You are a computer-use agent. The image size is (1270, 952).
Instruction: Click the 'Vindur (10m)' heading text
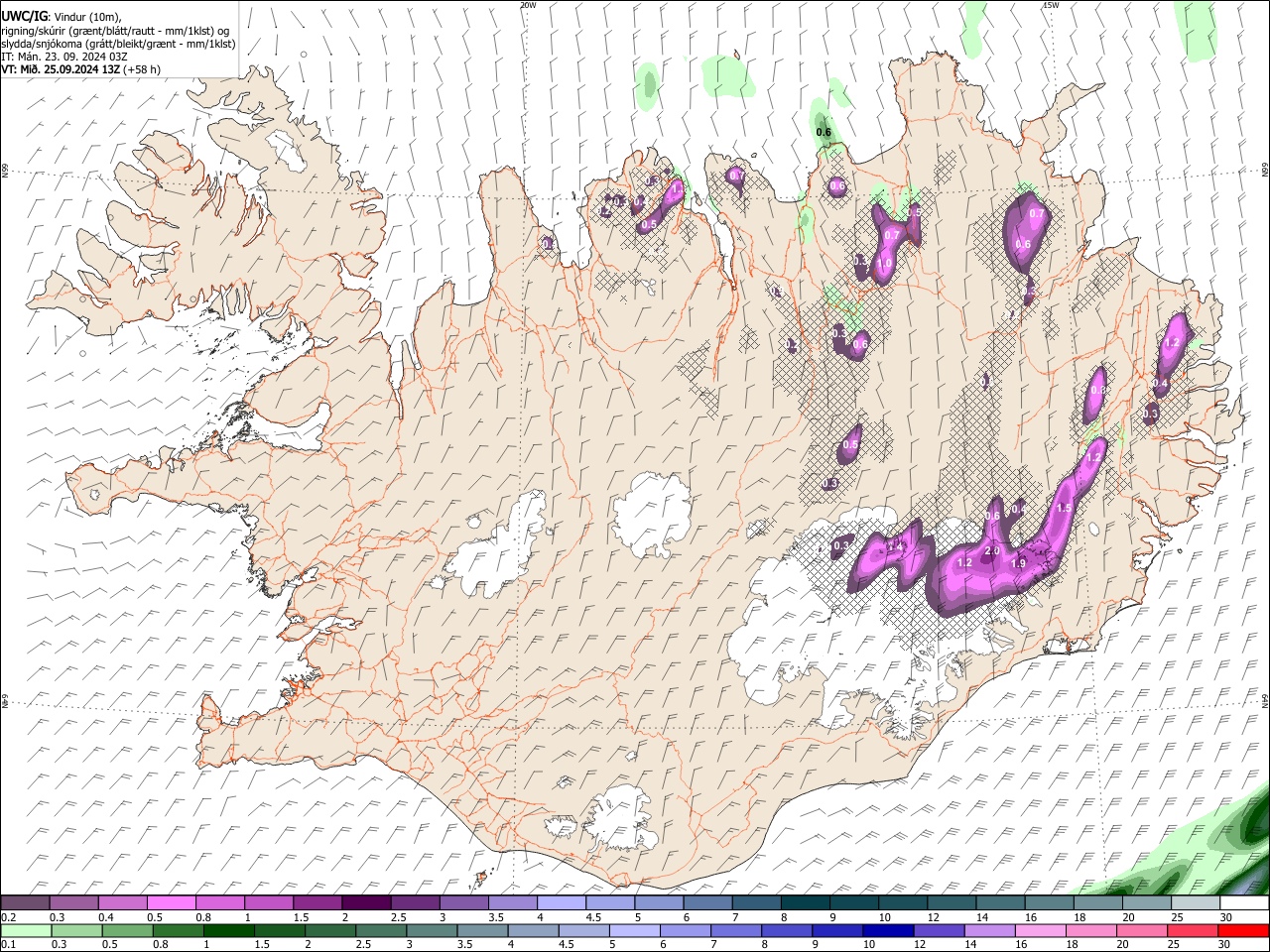click(86, 17)
